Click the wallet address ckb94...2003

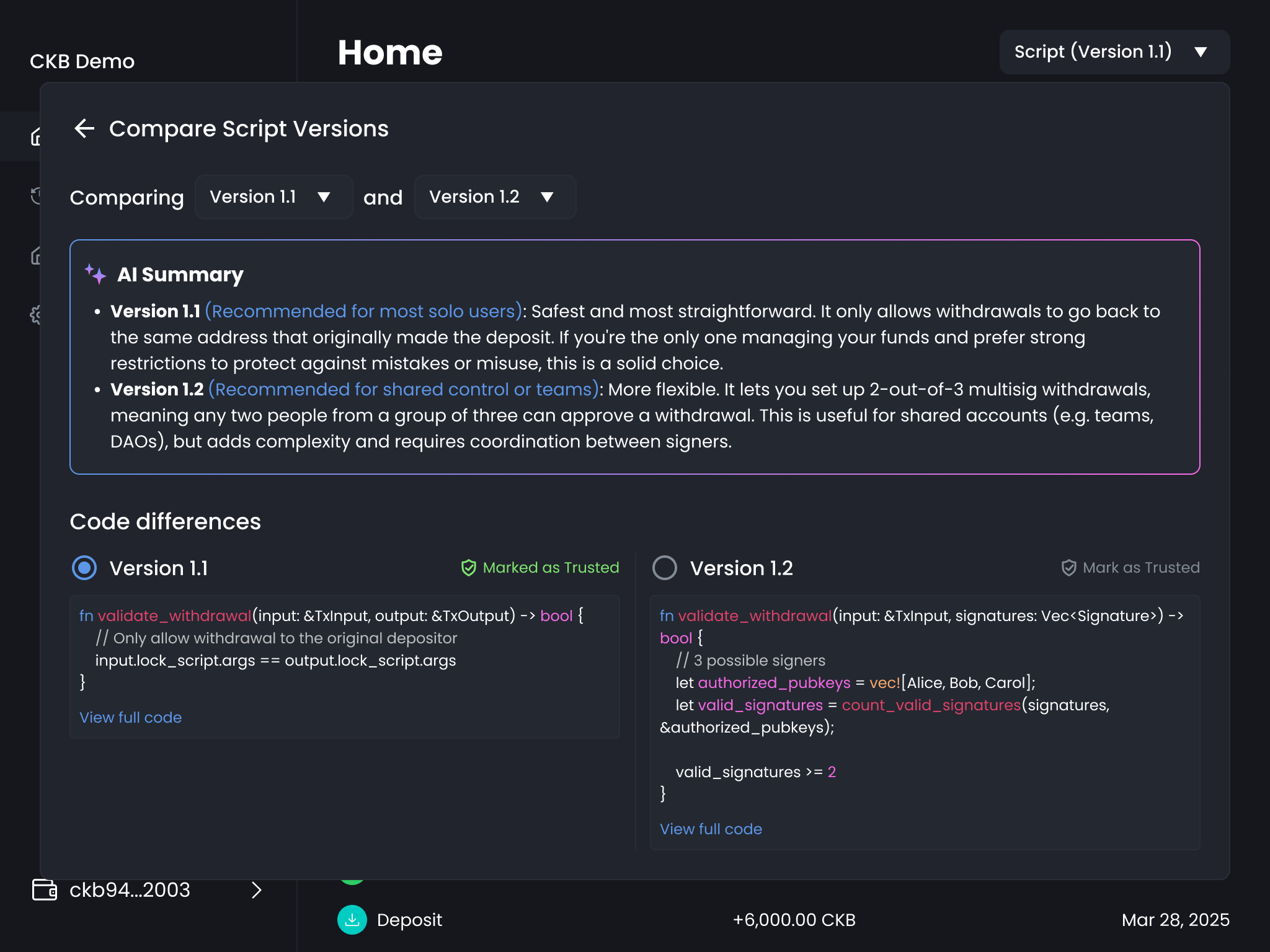pyautogui.click(x=130, y=890)
